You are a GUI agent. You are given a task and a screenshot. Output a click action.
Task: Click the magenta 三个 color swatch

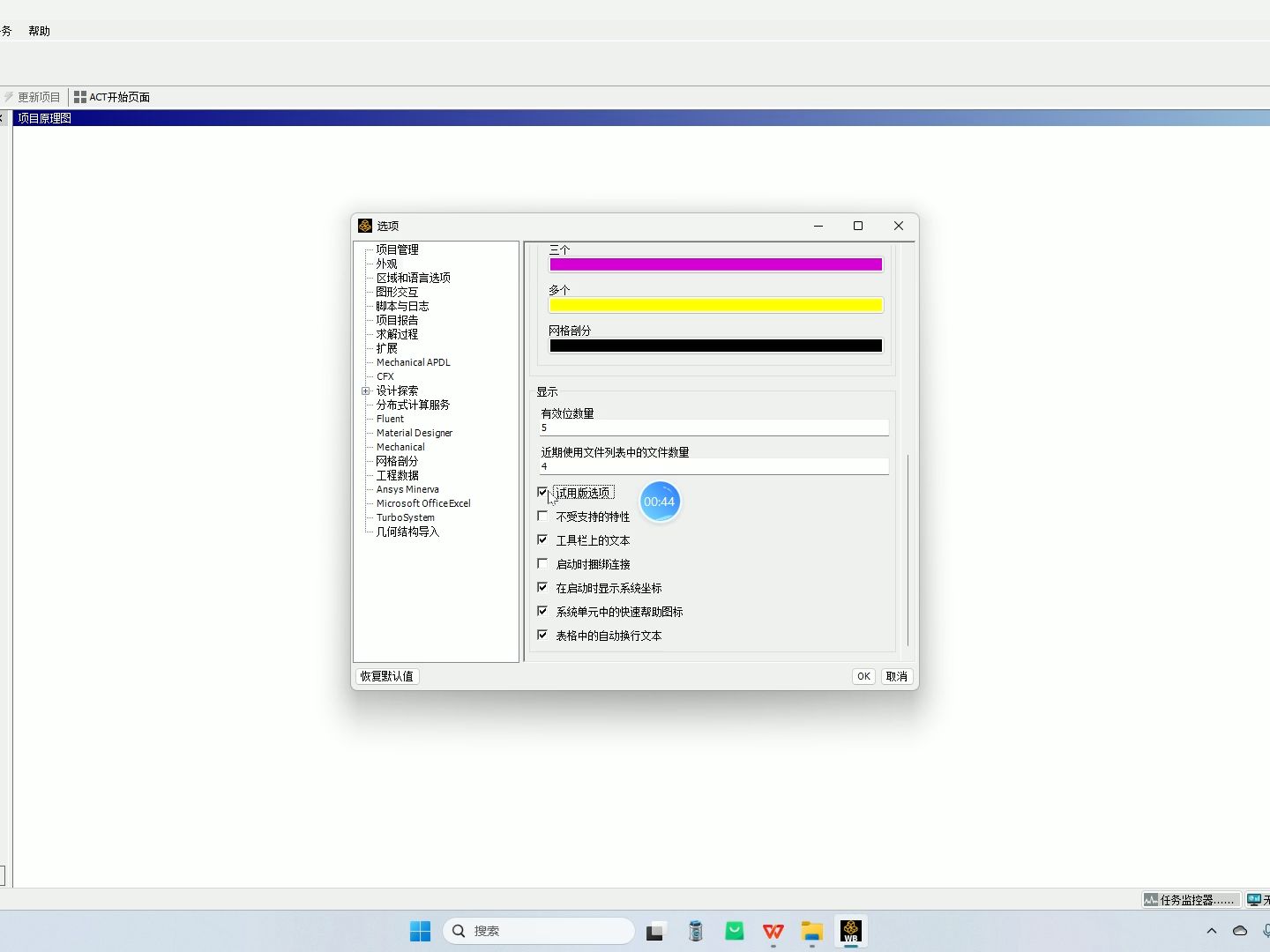(716, 264)
